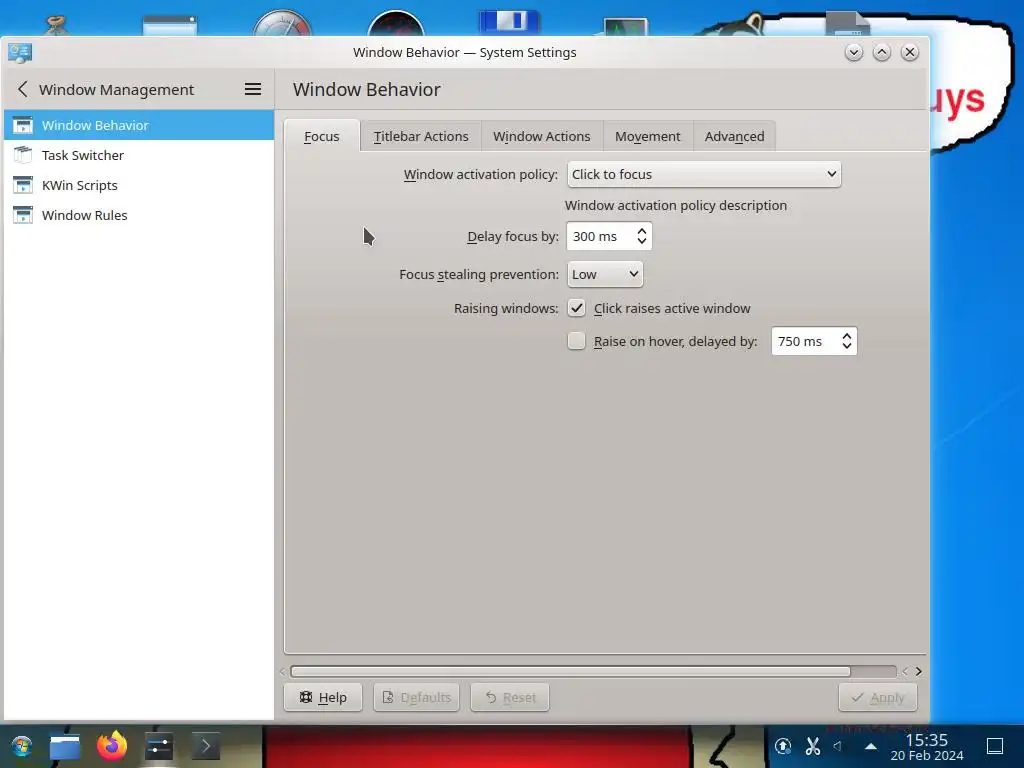Switch to the Window Actions tab
Viewport: 1024px width, 768px height.
[541, 136]
